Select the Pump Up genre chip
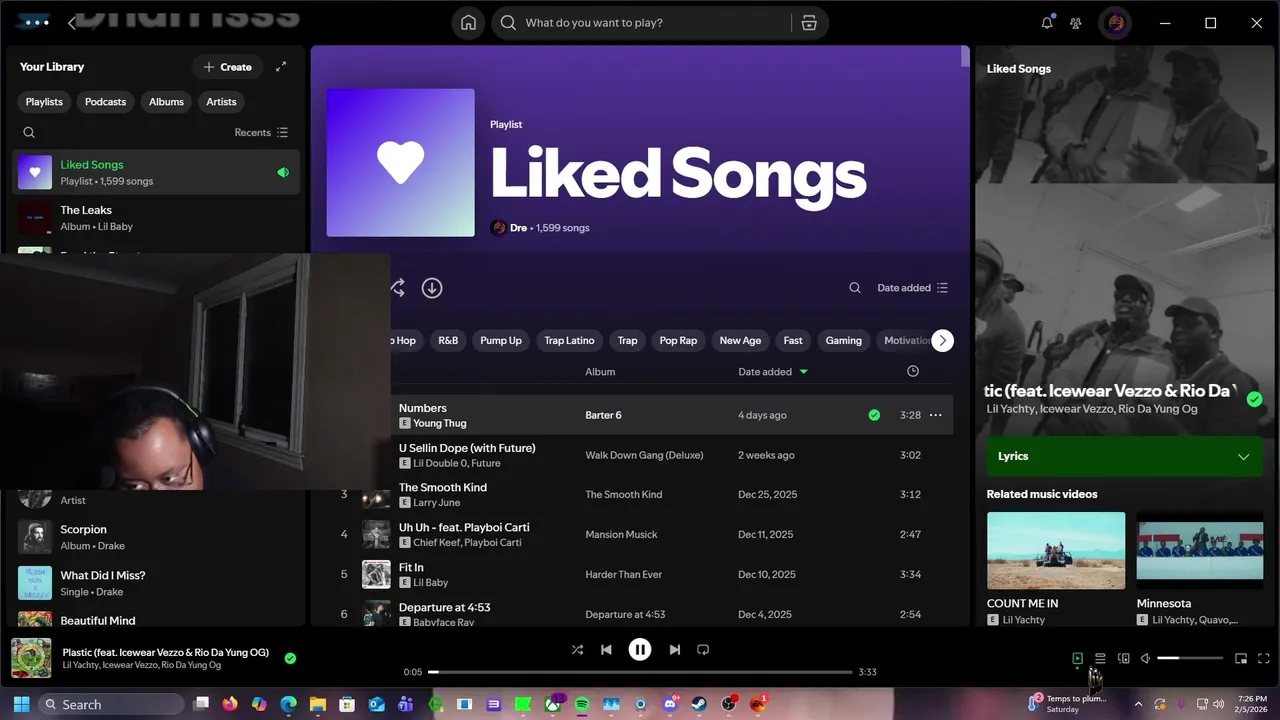1280x720 pixels. (501, 341)
